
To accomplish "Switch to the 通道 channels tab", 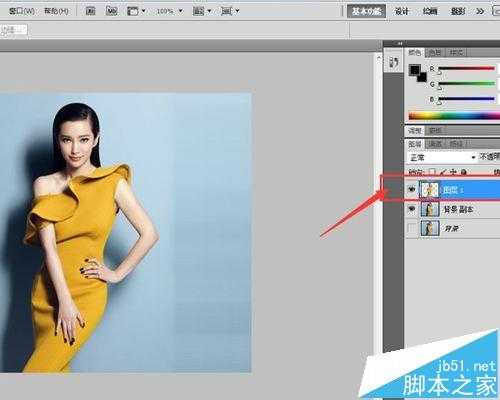I will [x=435, y=144].
